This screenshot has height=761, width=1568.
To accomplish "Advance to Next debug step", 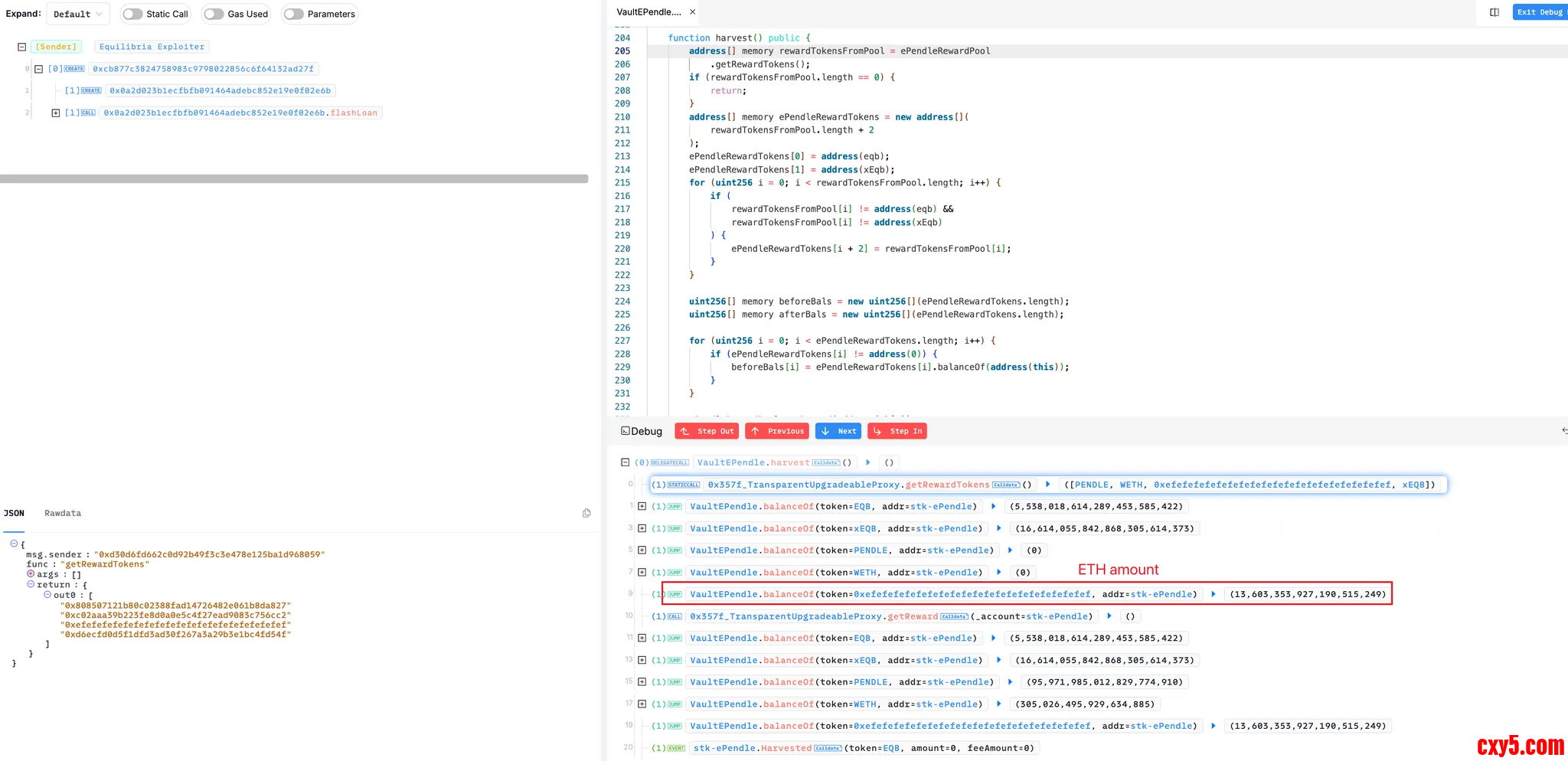I will [x=838, y=431].
